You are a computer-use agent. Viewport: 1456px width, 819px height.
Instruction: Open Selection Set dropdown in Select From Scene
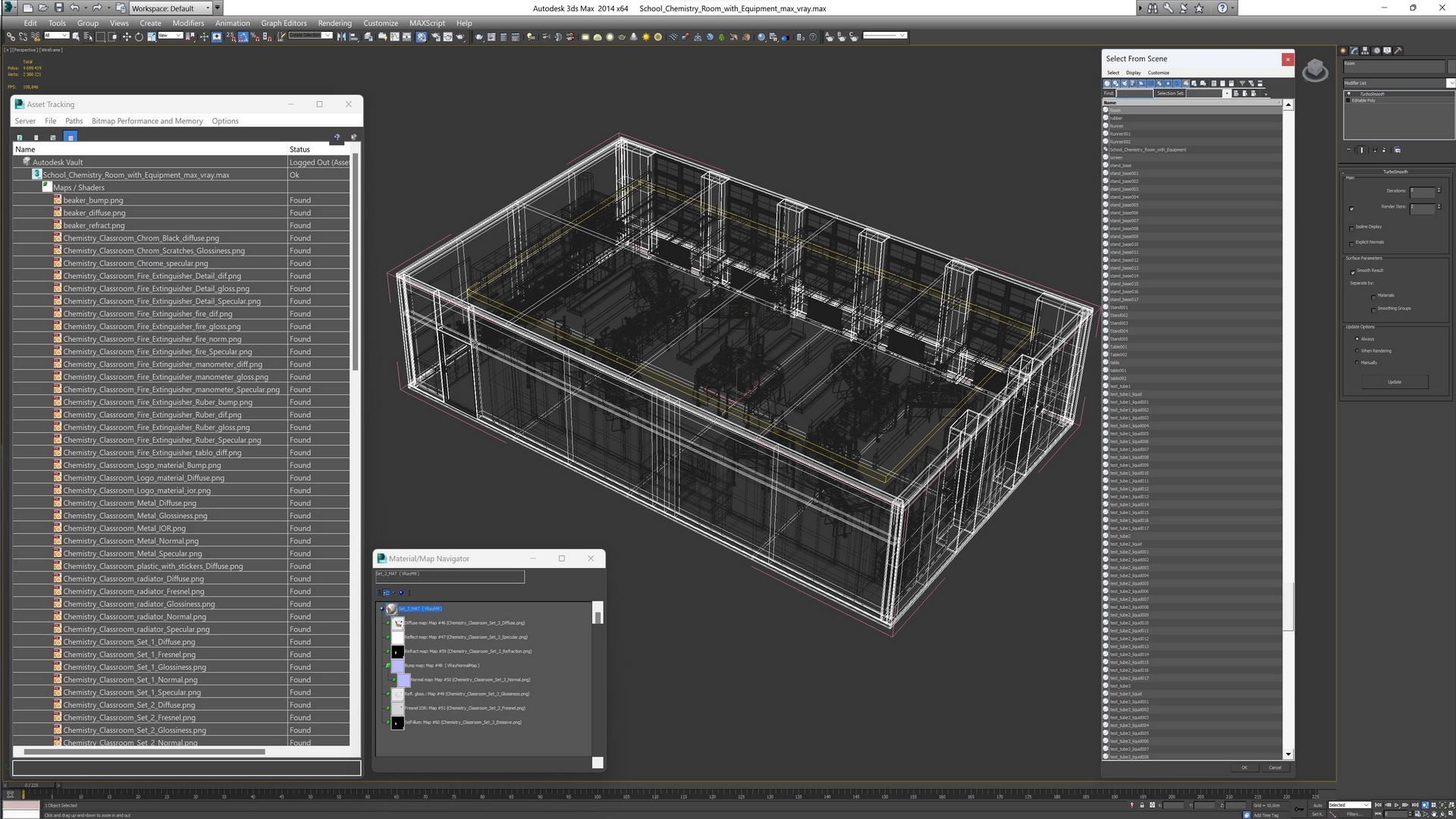tap(1226, 93)
